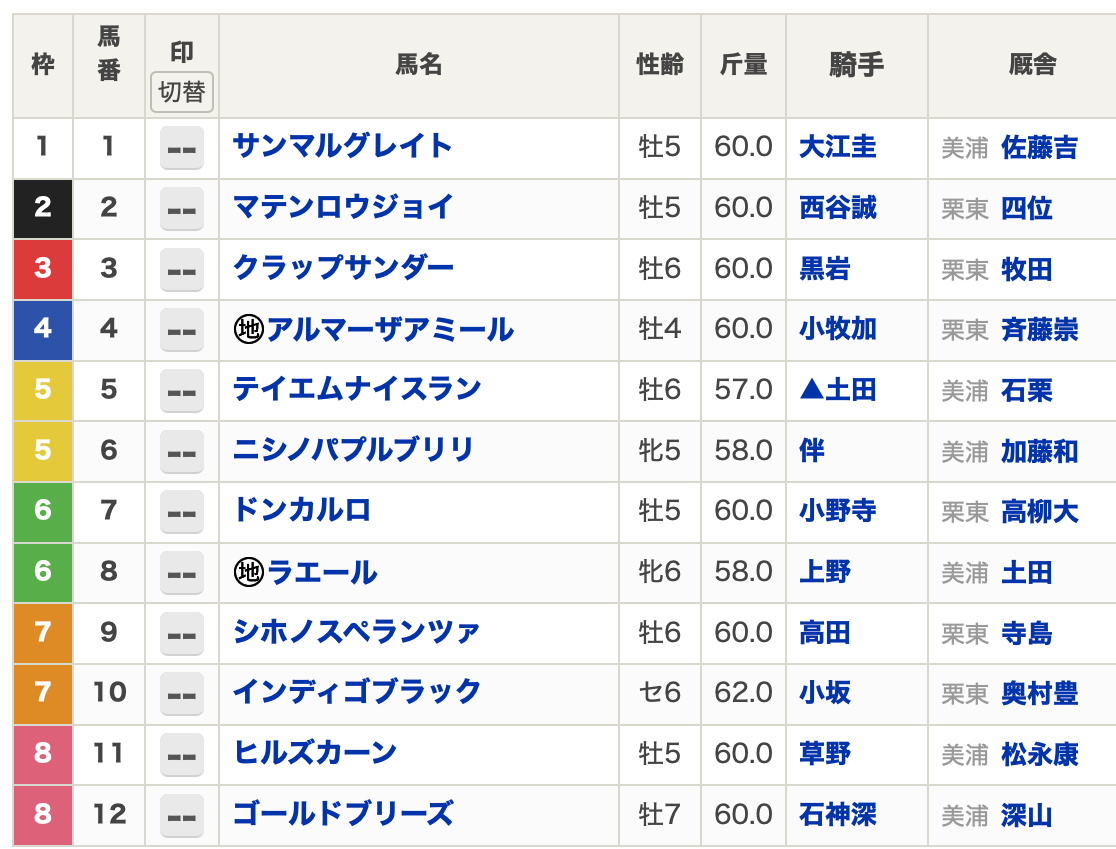1116x849 pixels.
Task: Click the 地 icon beside アルマーザアミール
Action: [x=248, y=329]
